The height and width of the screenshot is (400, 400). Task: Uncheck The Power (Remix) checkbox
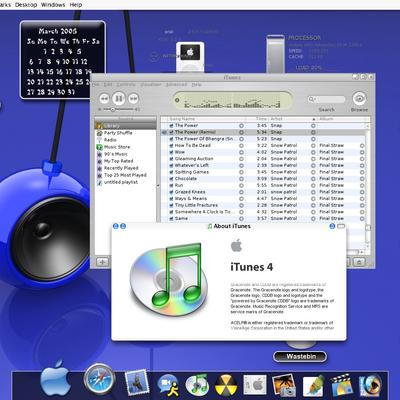pos(171,132)
